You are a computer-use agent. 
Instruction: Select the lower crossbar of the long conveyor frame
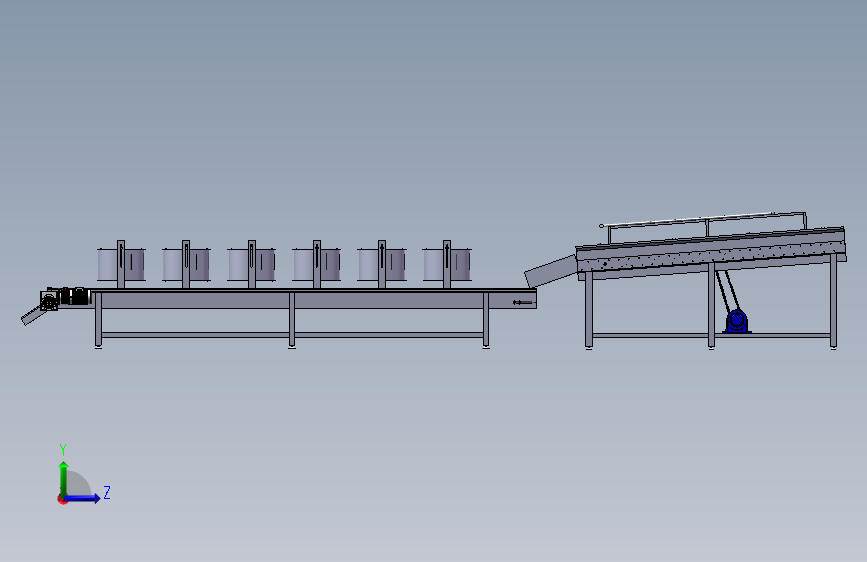tap(292, 335)
